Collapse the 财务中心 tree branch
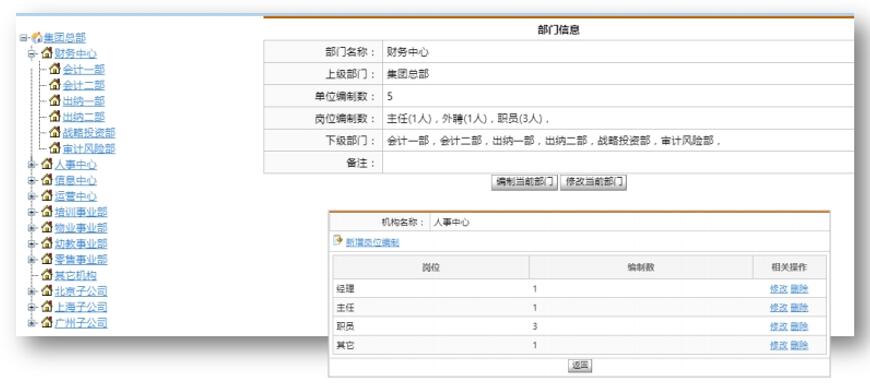 32,54
